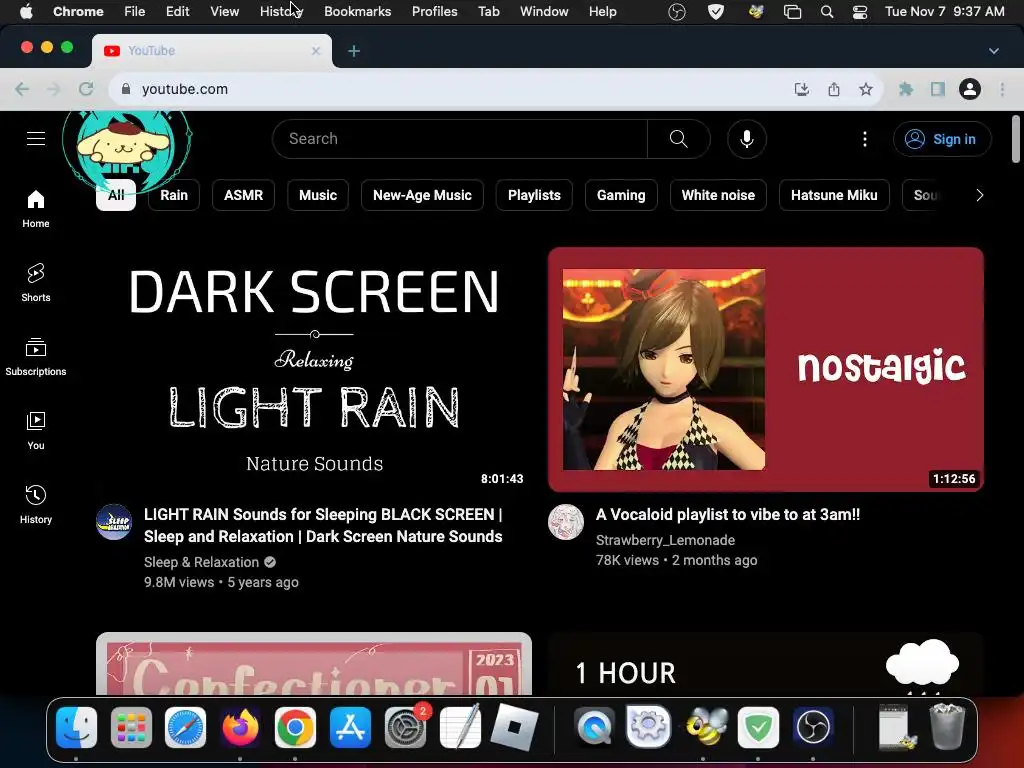Click Sleep & Relaxation channel avatar
The image size is (1024, 768).
[x=114, y=522]
